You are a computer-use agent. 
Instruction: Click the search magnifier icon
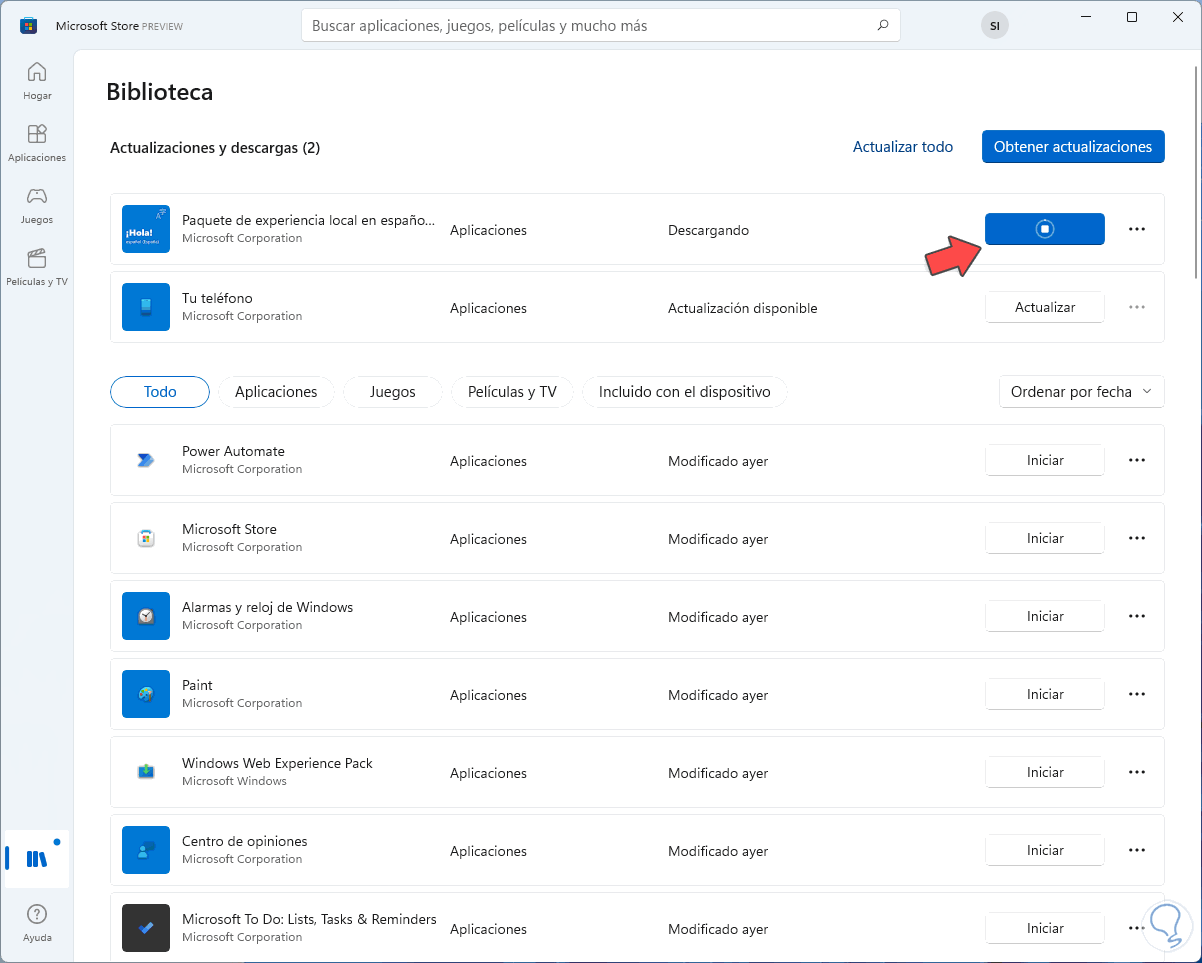(882, 26)
